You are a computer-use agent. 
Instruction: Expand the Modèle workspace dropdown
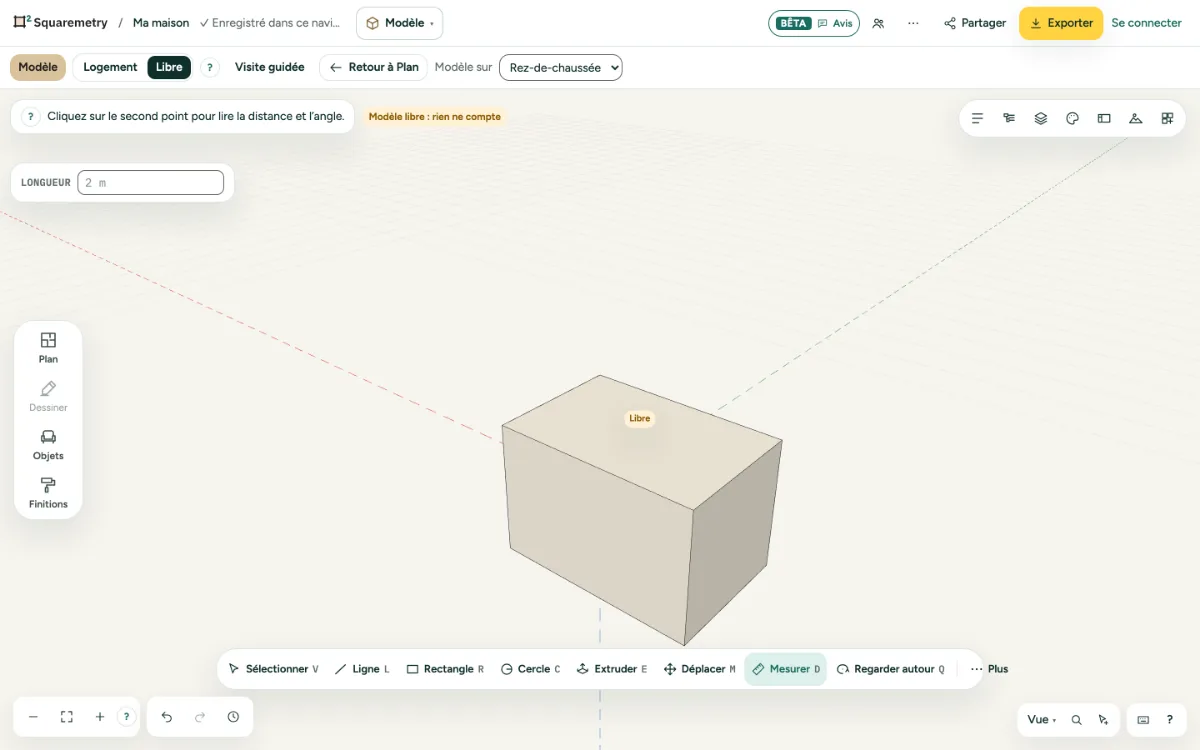(x=399, y=23)
